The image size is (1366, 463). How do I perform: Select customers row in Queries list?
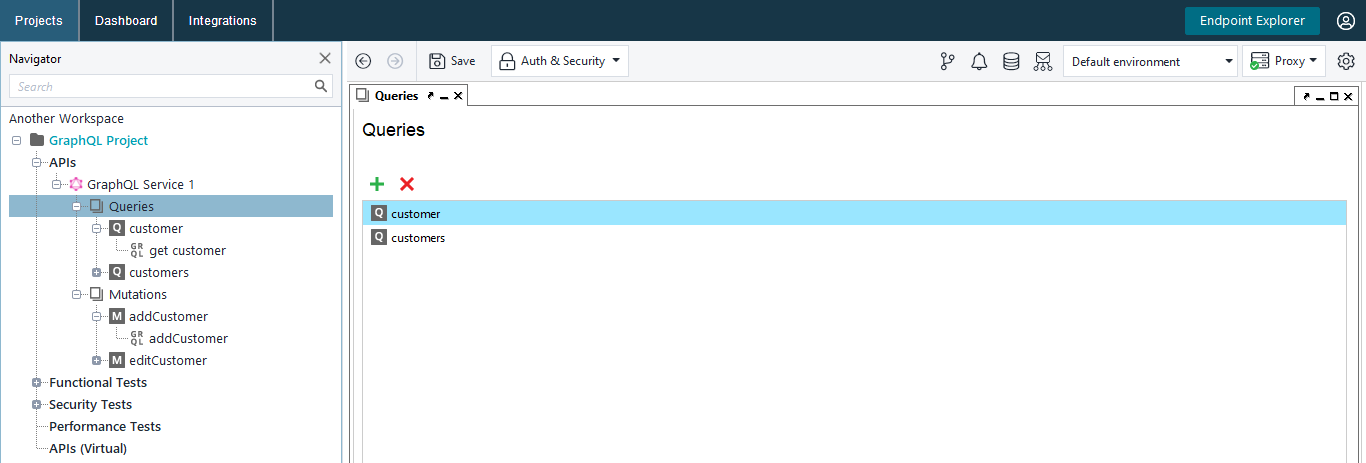pyautogui.click(x=854, y=237)
